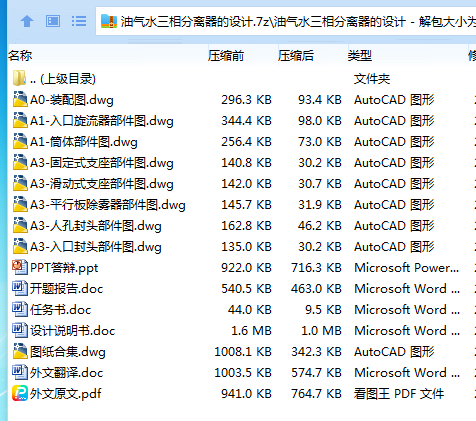Click the archive icon in the path bar
The height and width of the screenshot is (421, 476).
(x=109, y=21)
